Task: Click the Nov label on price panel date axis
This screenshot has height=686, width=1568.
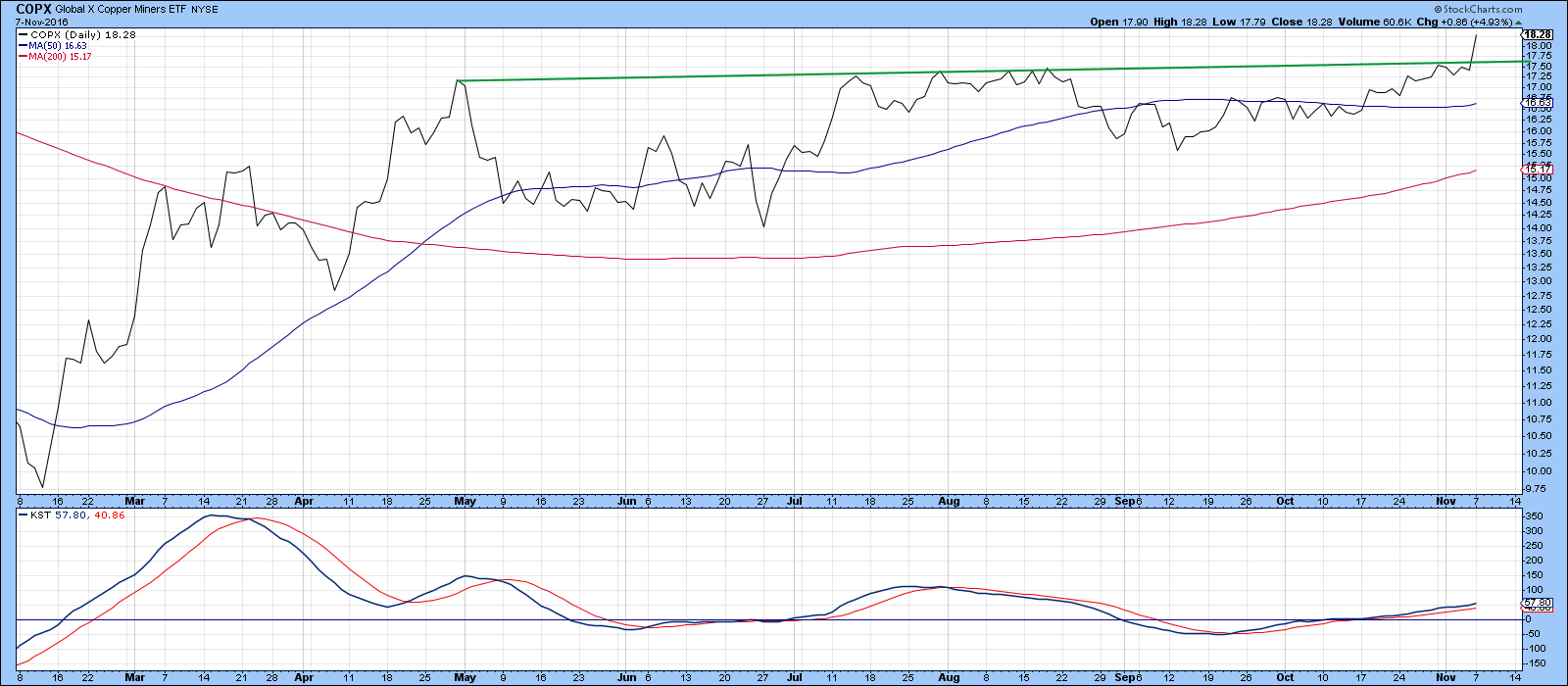Action: tap(1445, 501)
